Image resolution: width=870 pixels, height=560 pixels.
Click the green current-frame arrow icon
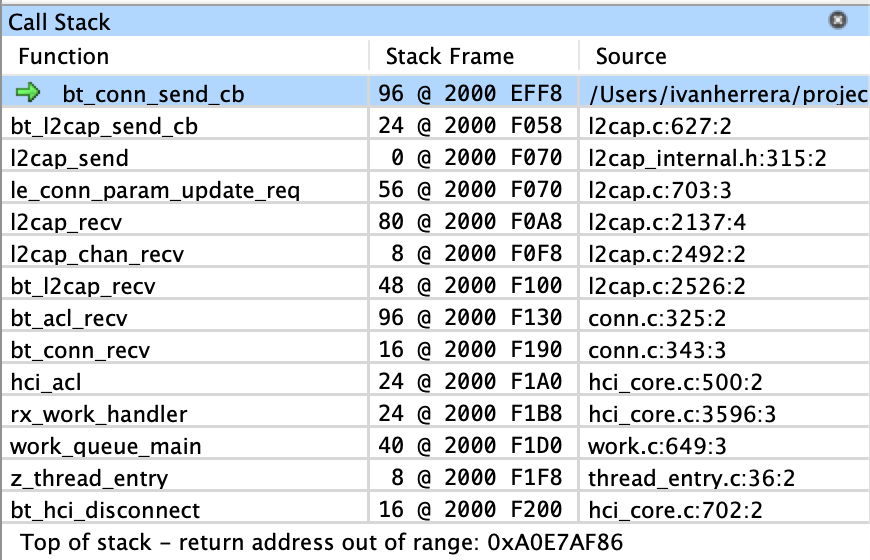28,92
